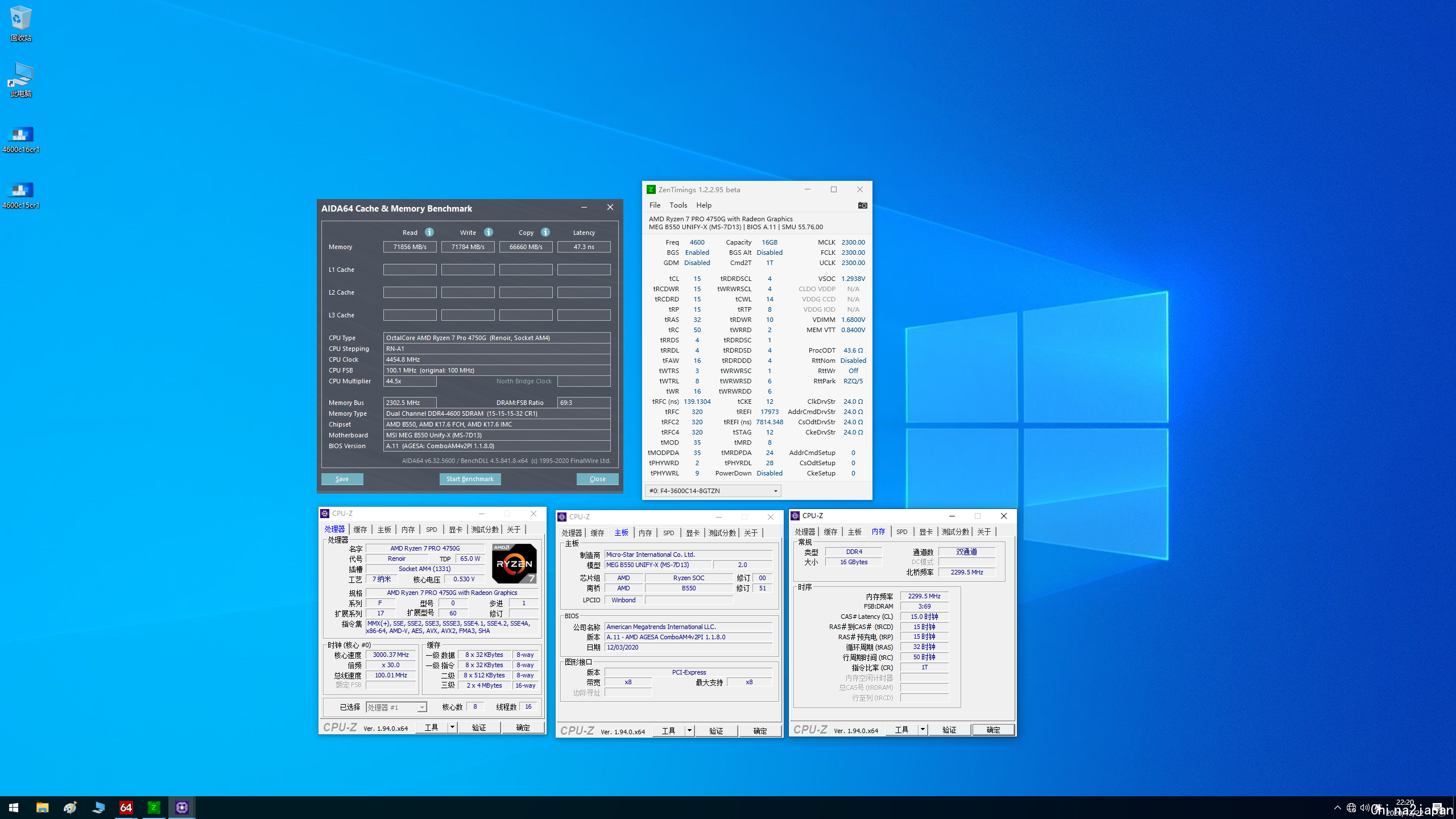
Task: Click the Ryzen 7 logo in CPU-Z
Action: click(x=514, y=563)
